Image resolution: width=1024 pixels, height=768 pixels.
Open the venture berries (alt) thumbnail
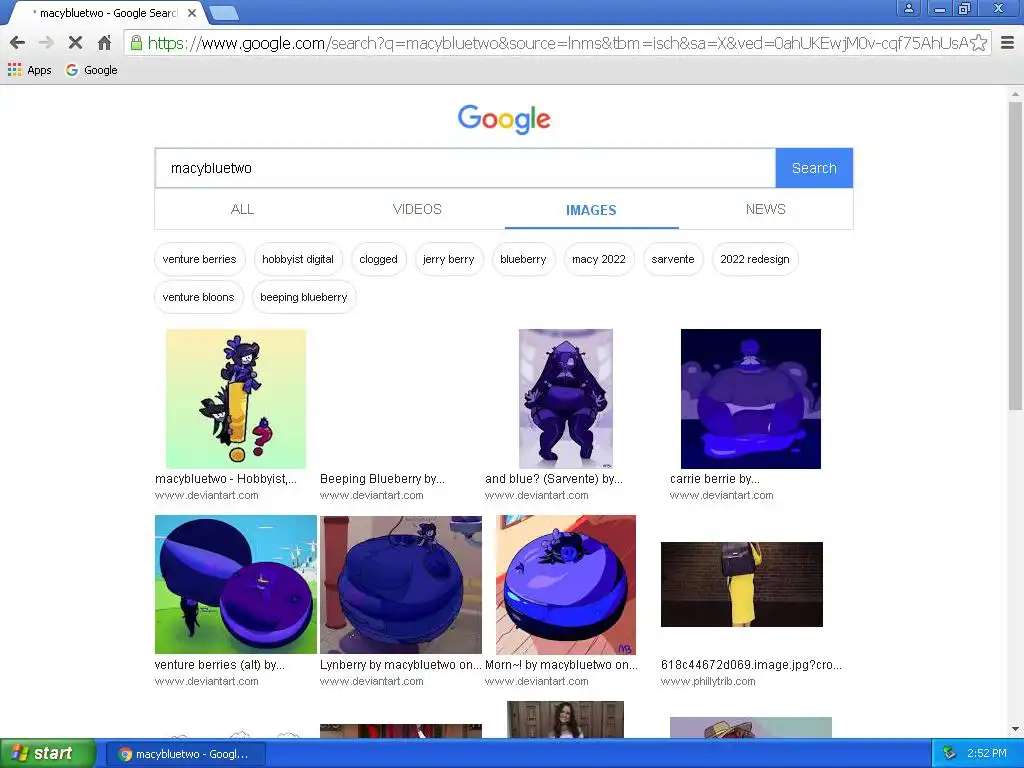click(x=236, y=584)
